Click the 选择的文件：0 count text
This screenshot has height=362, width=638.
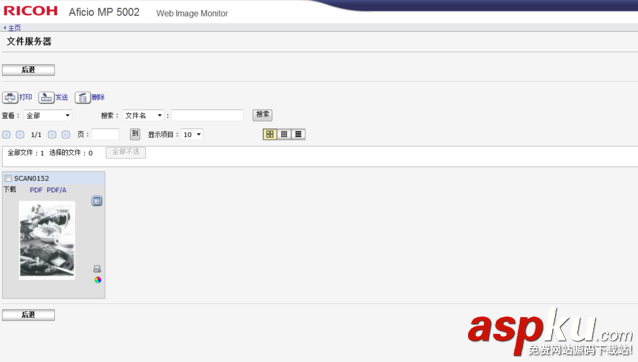[x=71, y=153]
